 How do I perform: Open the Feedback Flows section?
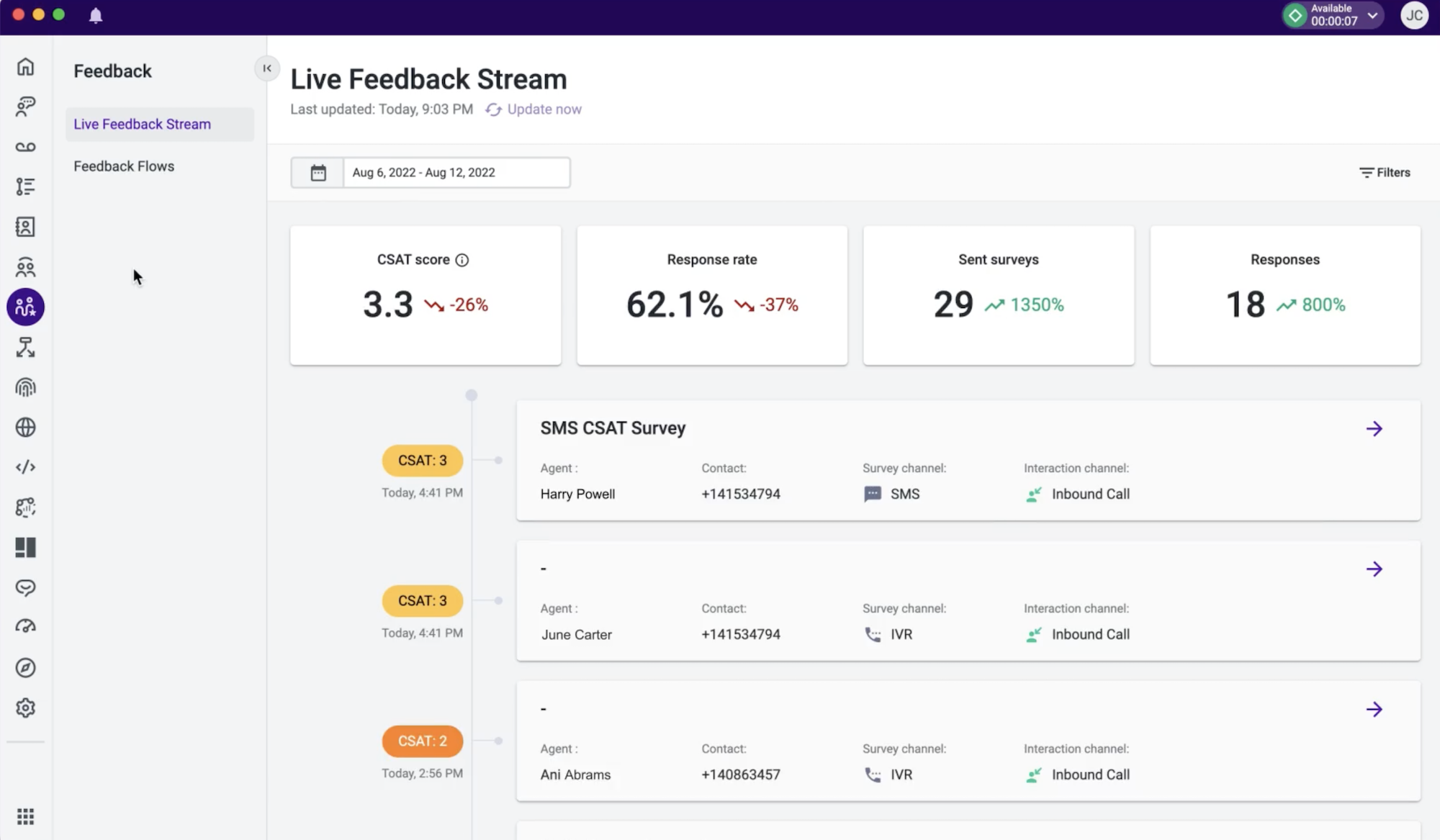point(124,166)
